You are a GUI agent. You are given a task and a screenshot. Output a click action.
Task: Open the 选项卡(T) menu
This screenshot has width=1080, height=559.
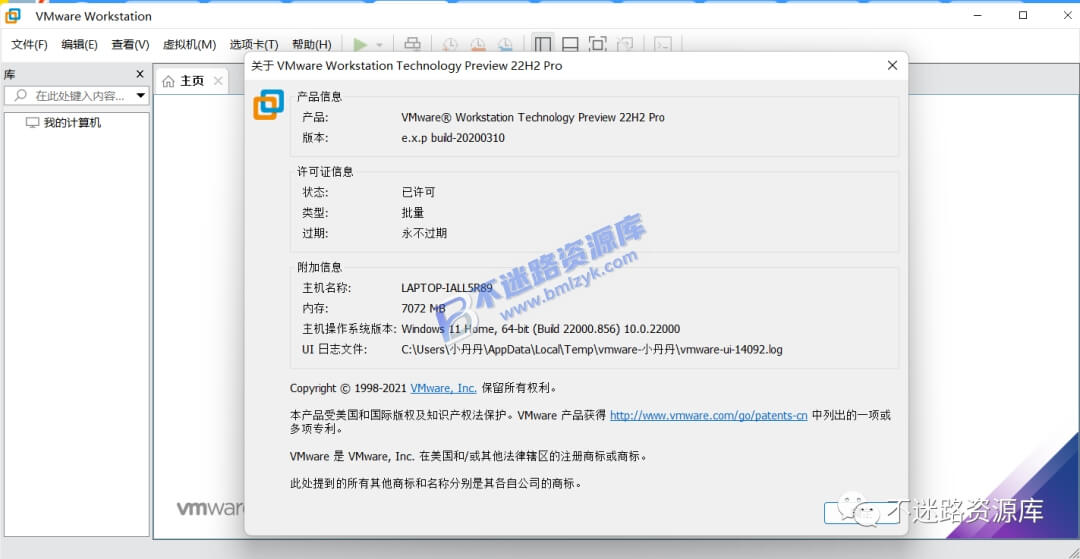254,45
